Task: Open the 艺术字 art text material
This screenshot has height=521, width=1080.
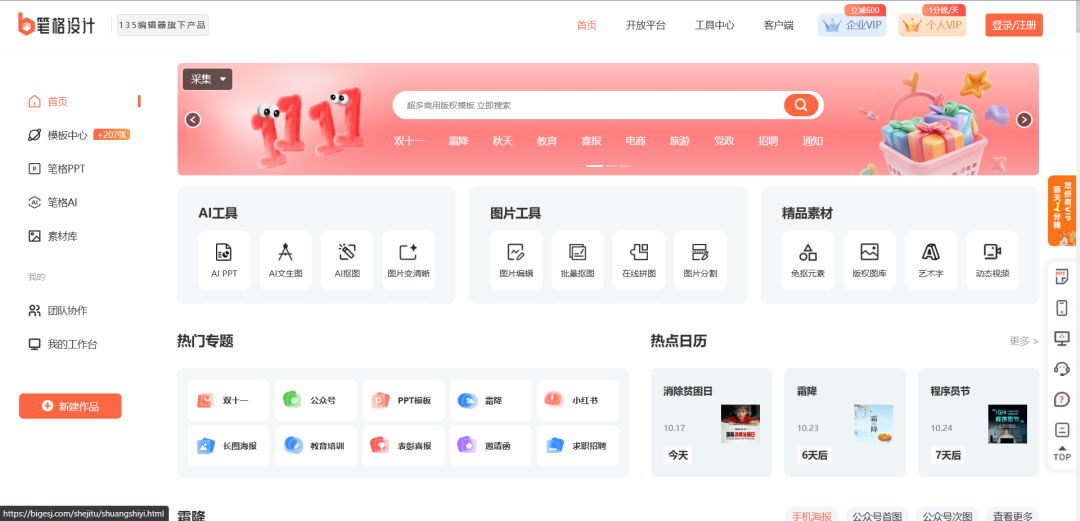Action: point(930,258)
